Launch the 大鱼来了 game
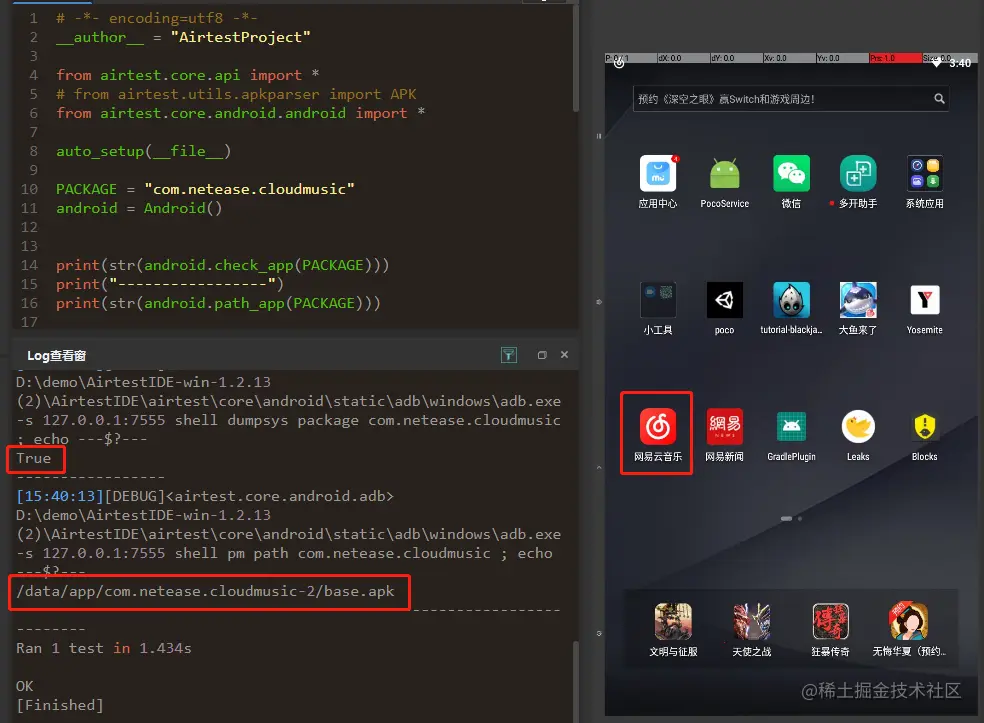 [858, 300]
